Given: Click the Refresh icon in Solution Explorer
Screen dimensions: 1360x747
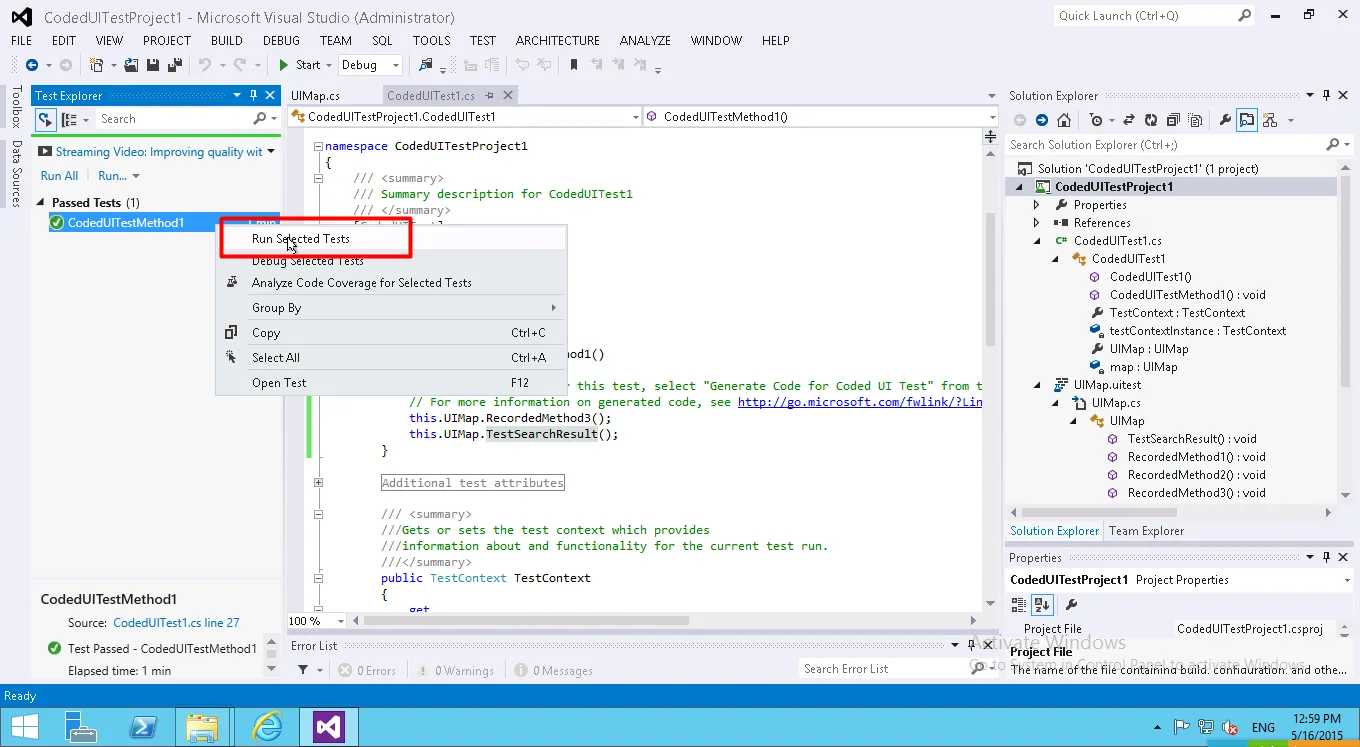Looking at the screenshot, I should point(1150,120).
